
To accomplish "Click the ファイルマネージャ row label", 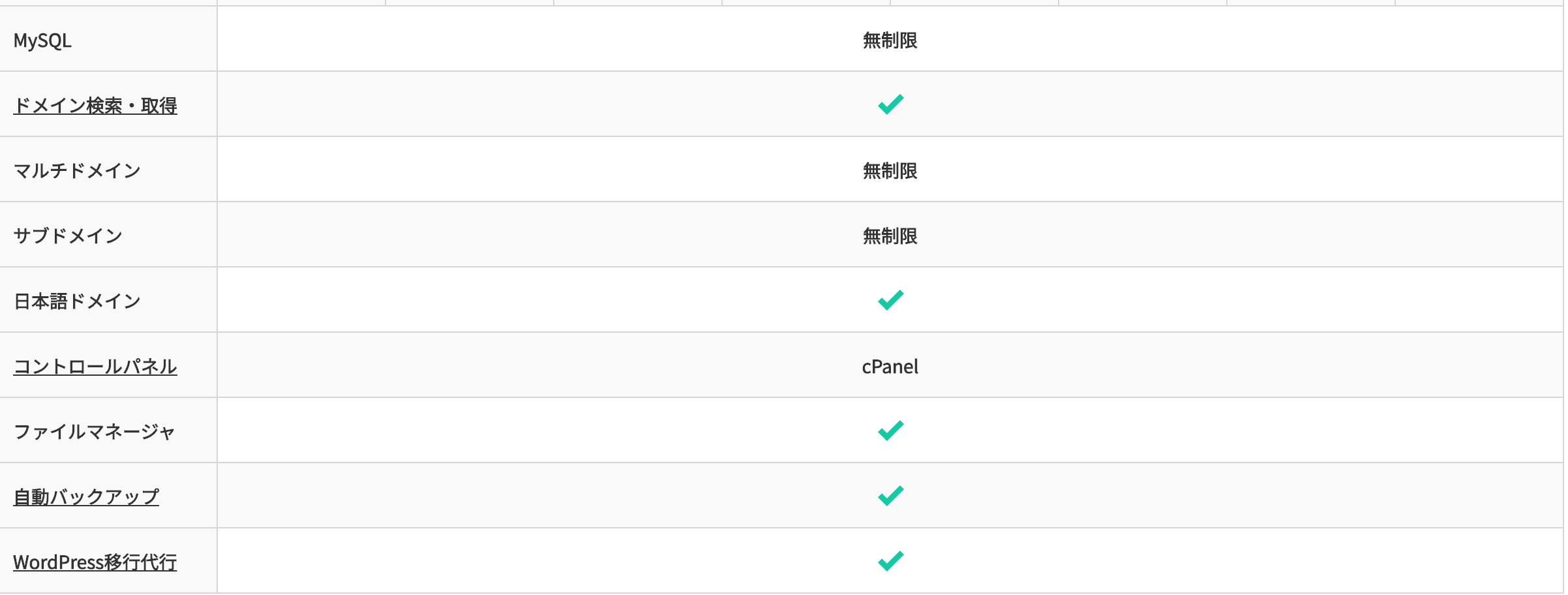I will coord(95,432).
